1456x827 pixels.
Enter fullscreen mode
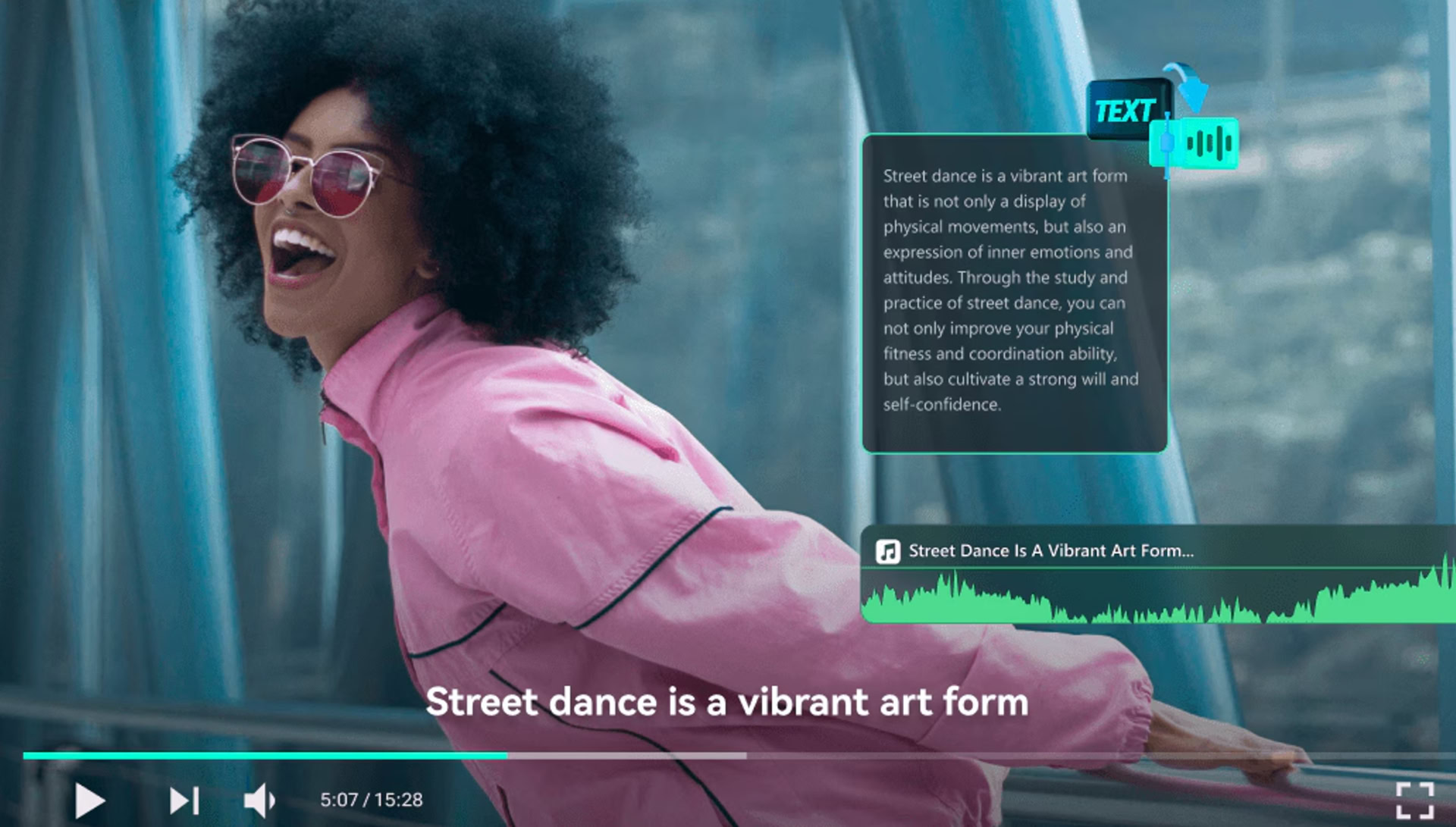tap(1414, 800)
